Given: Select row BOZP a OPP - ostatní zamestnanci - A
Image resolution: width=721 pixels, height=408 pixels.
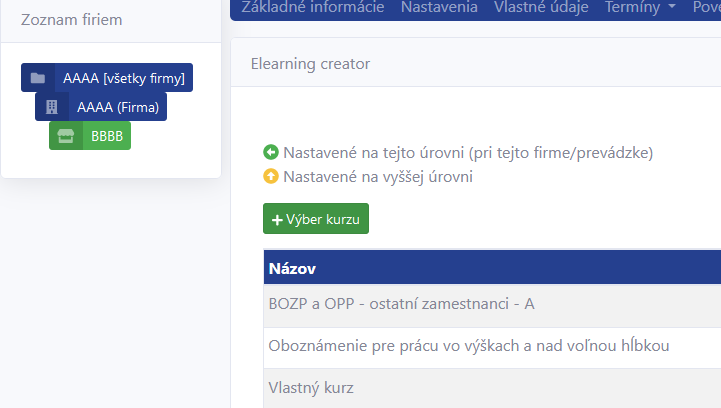Looking at the screenshot, I should tap(492, 304).
